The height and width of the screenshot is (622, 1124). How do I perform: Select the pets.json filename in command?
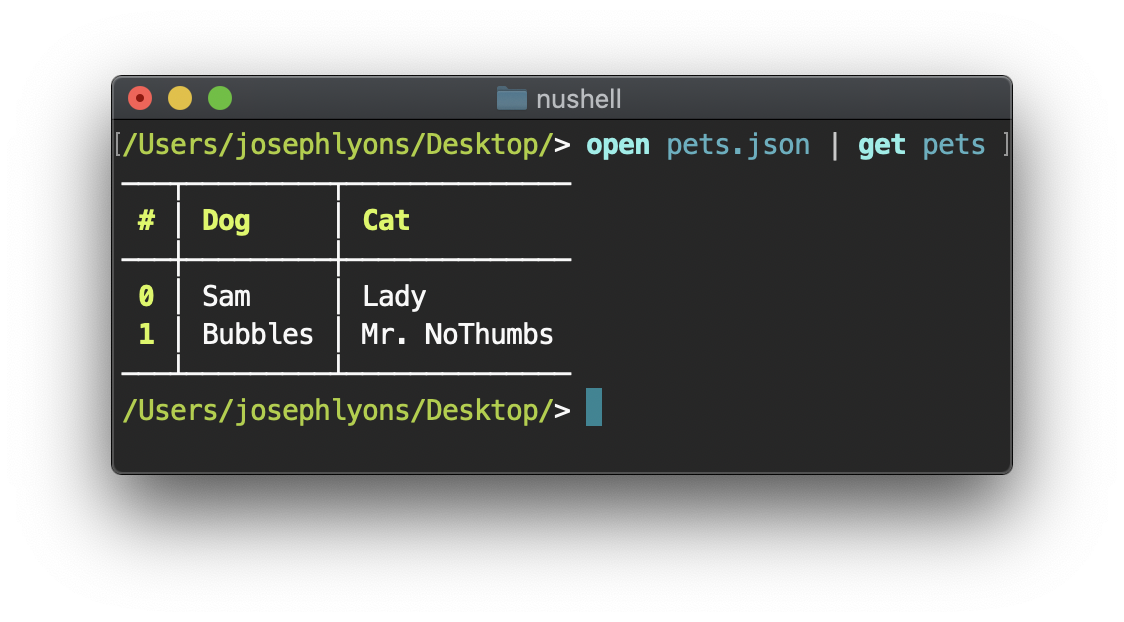click(x=738, y=144)
